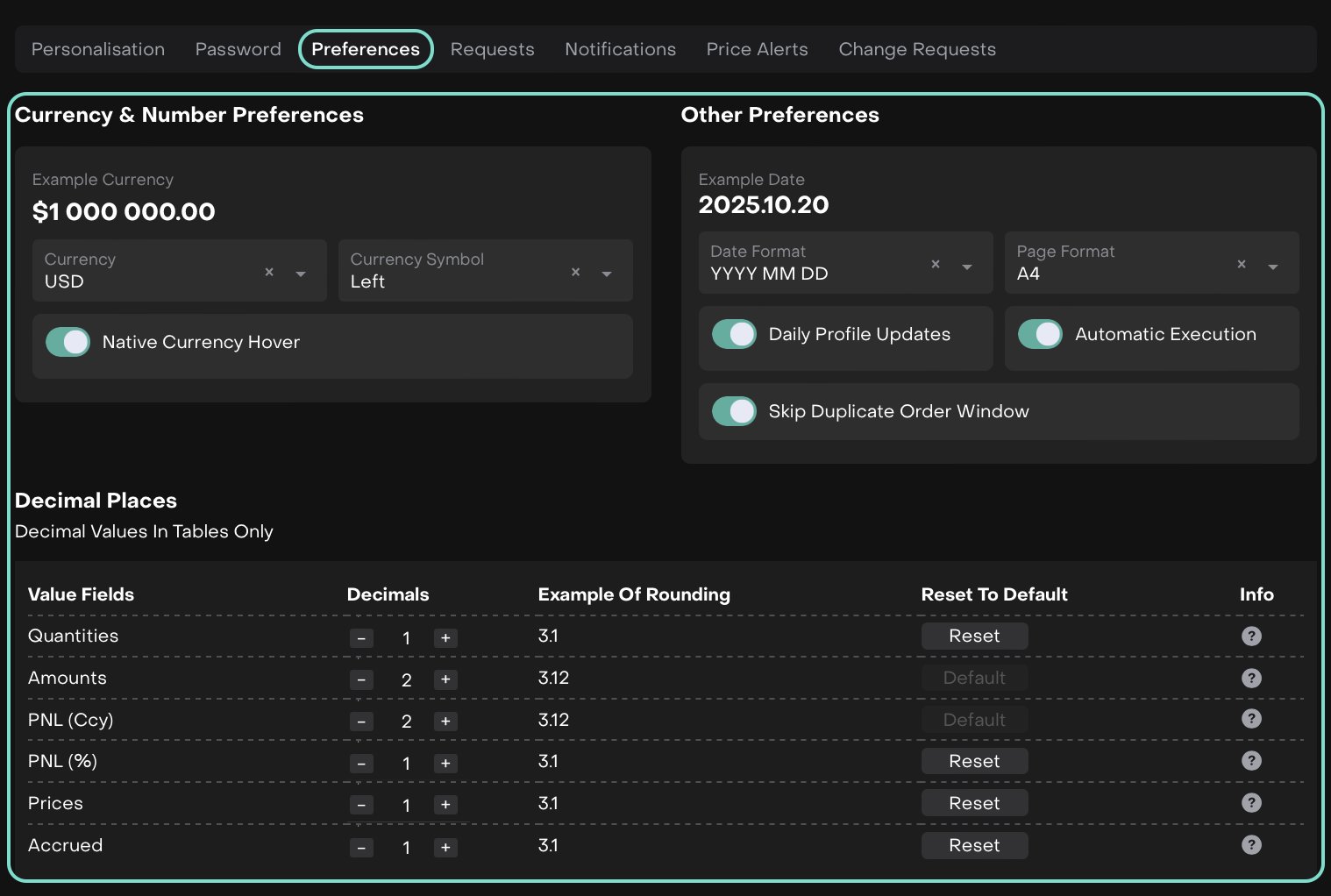Screen dimensions: 1331x896
Task: Open the Page Format dropdown
Action: tap(1272, 267)
